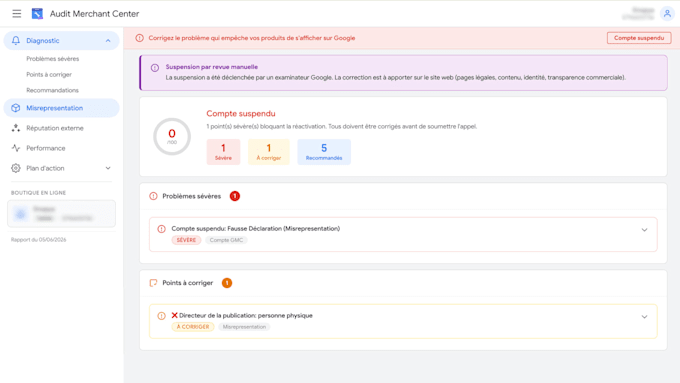This screenshot has width=680, height=383.
Task: Click the flag icon beside Points à corriger heading
Action: [153, 283]
